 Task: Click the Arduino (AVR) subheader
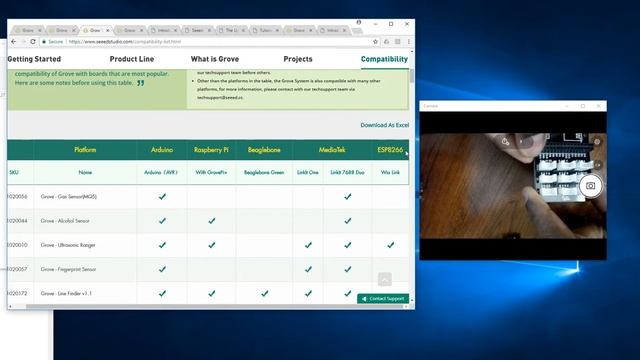coord(161,172)
